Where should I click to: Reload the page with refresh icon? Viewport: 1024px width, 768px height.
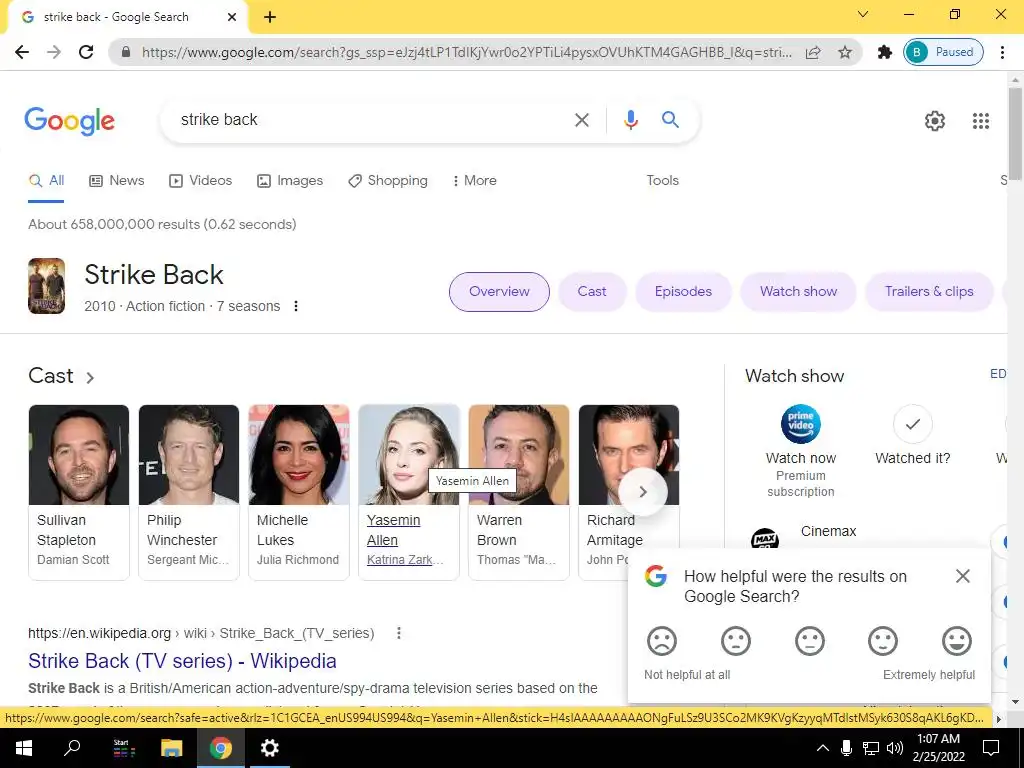(x=86, y=52)
